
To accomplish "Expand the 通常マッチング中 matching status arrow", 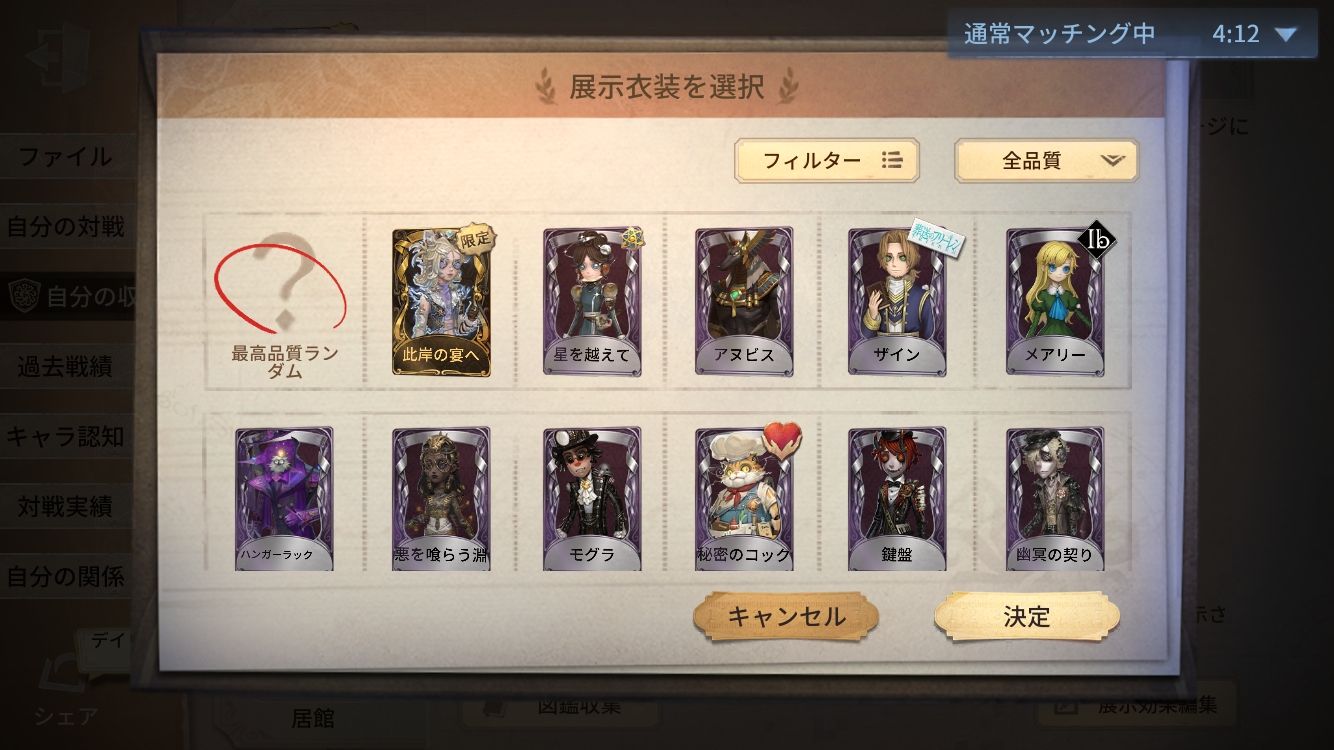I will [1285, 34].
